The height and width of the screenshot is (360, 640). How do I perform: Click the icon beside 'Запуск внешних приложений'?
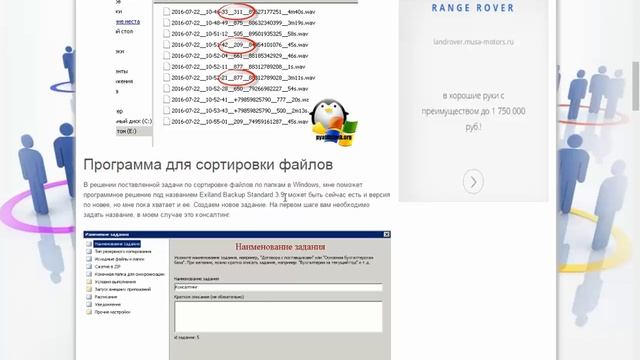[89, 289]
